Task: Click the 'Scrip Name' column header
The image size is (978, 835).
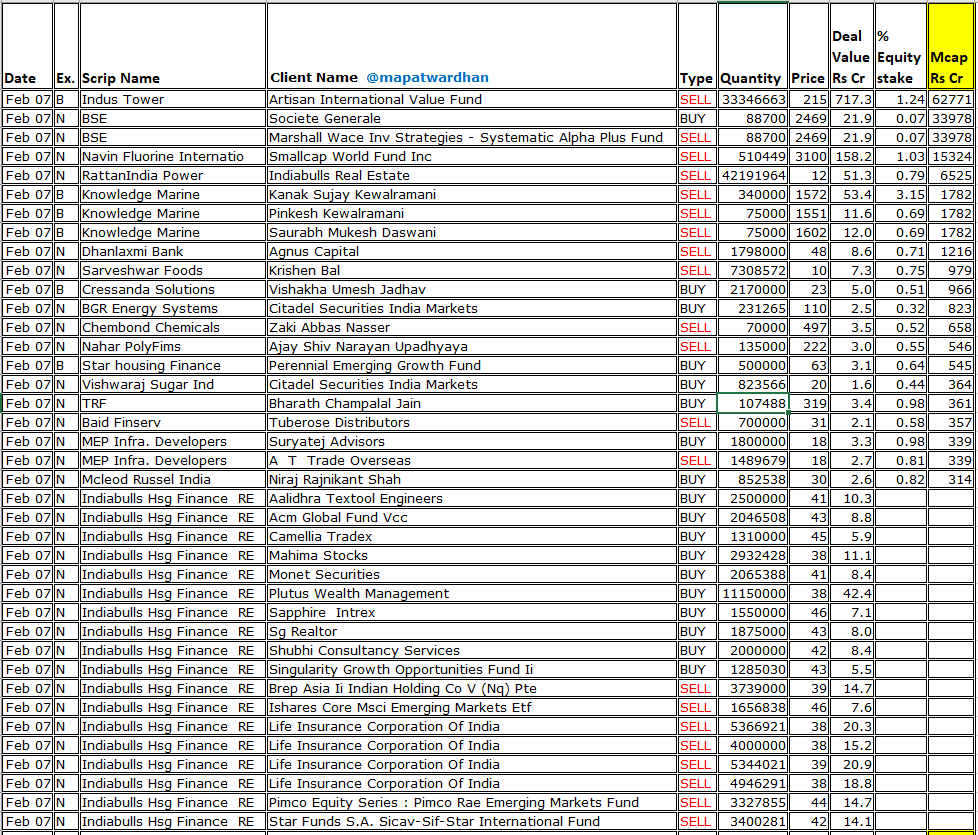Action: tap(173, 46)
